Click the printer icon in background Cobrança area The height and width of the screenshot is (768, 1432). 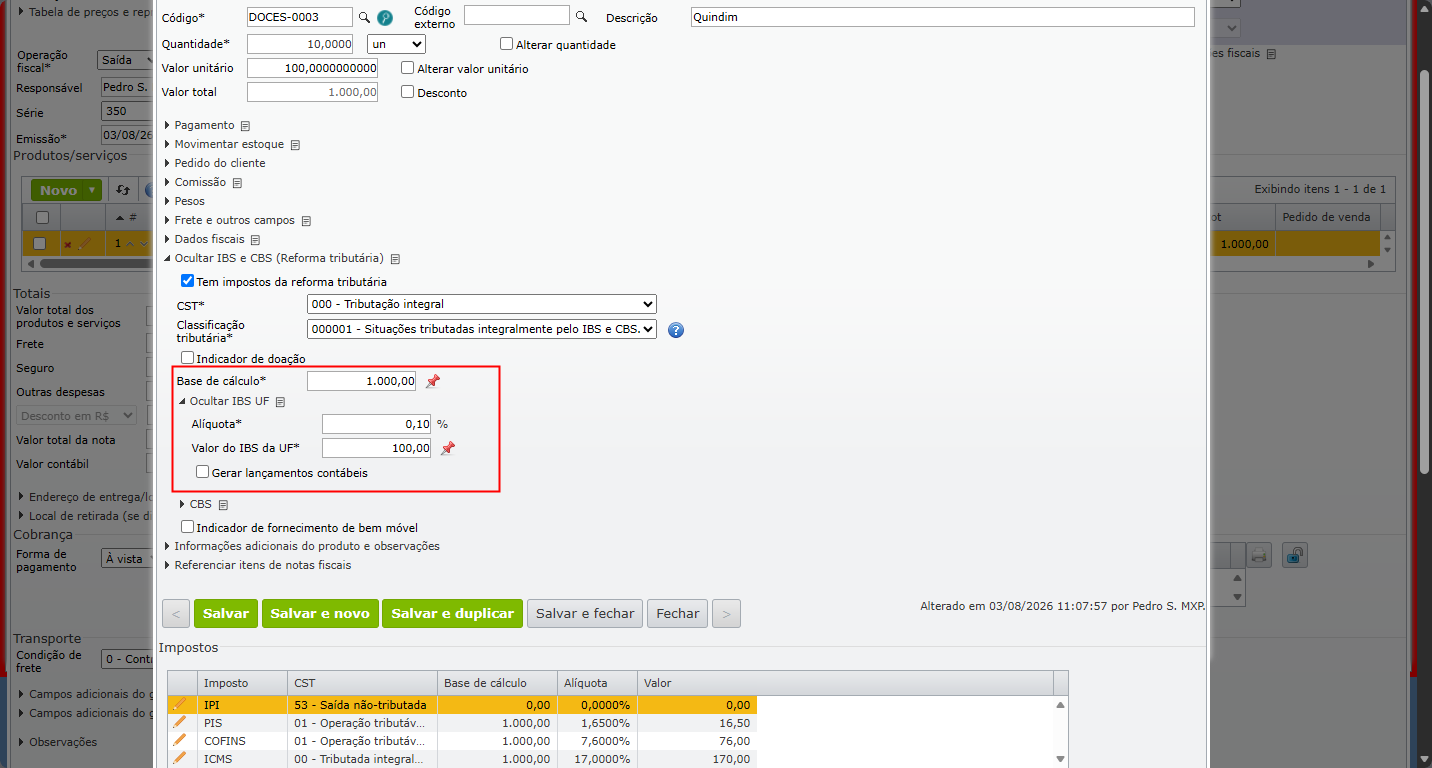[x=1258, y=555]
